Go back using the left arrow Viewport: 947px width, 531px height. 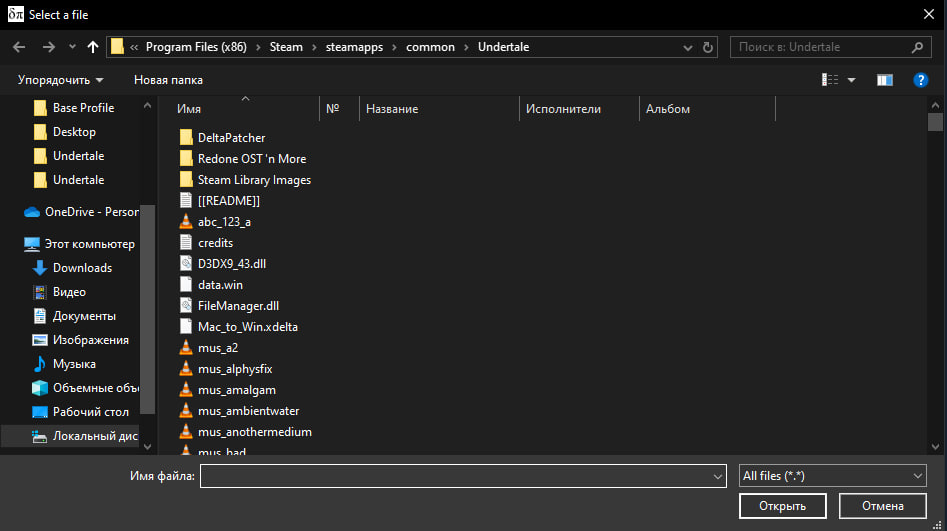(x=19, y=47)
